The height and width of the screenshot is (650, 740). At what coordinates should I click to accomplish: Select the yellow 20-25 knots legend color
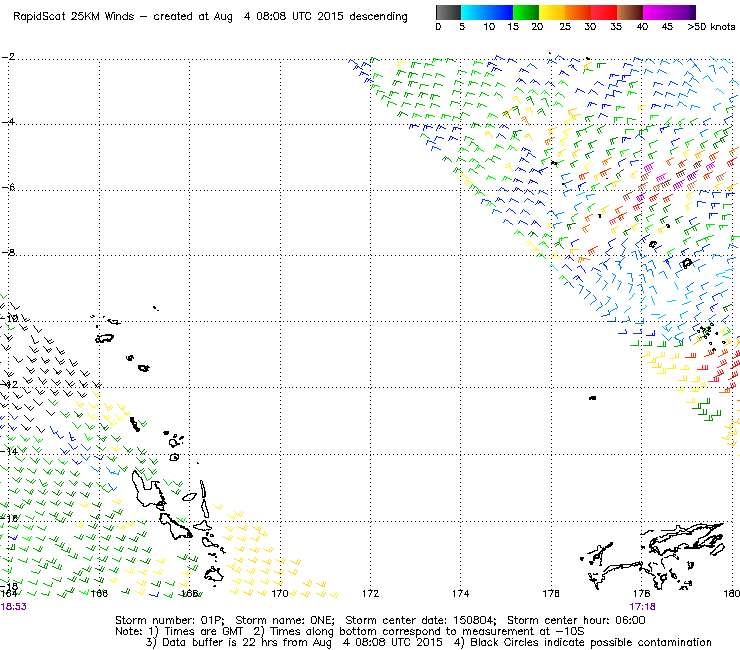[552, 12]
